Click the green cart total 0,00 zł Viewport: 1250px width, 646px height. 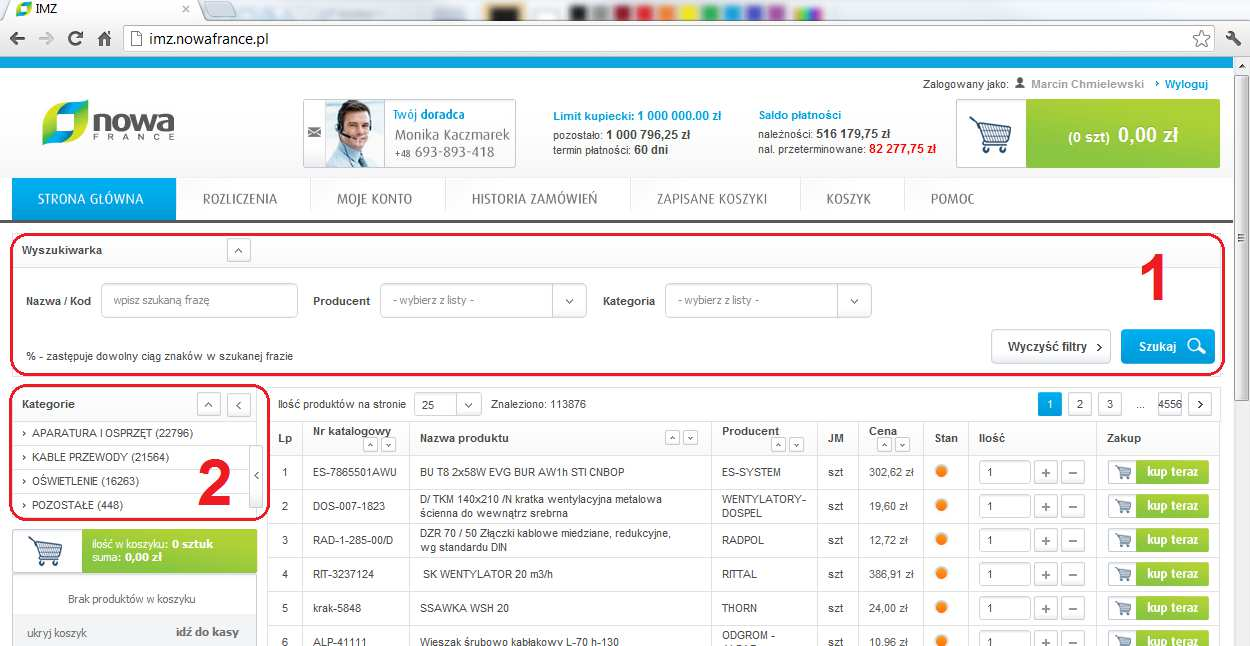pos(1123,135)
